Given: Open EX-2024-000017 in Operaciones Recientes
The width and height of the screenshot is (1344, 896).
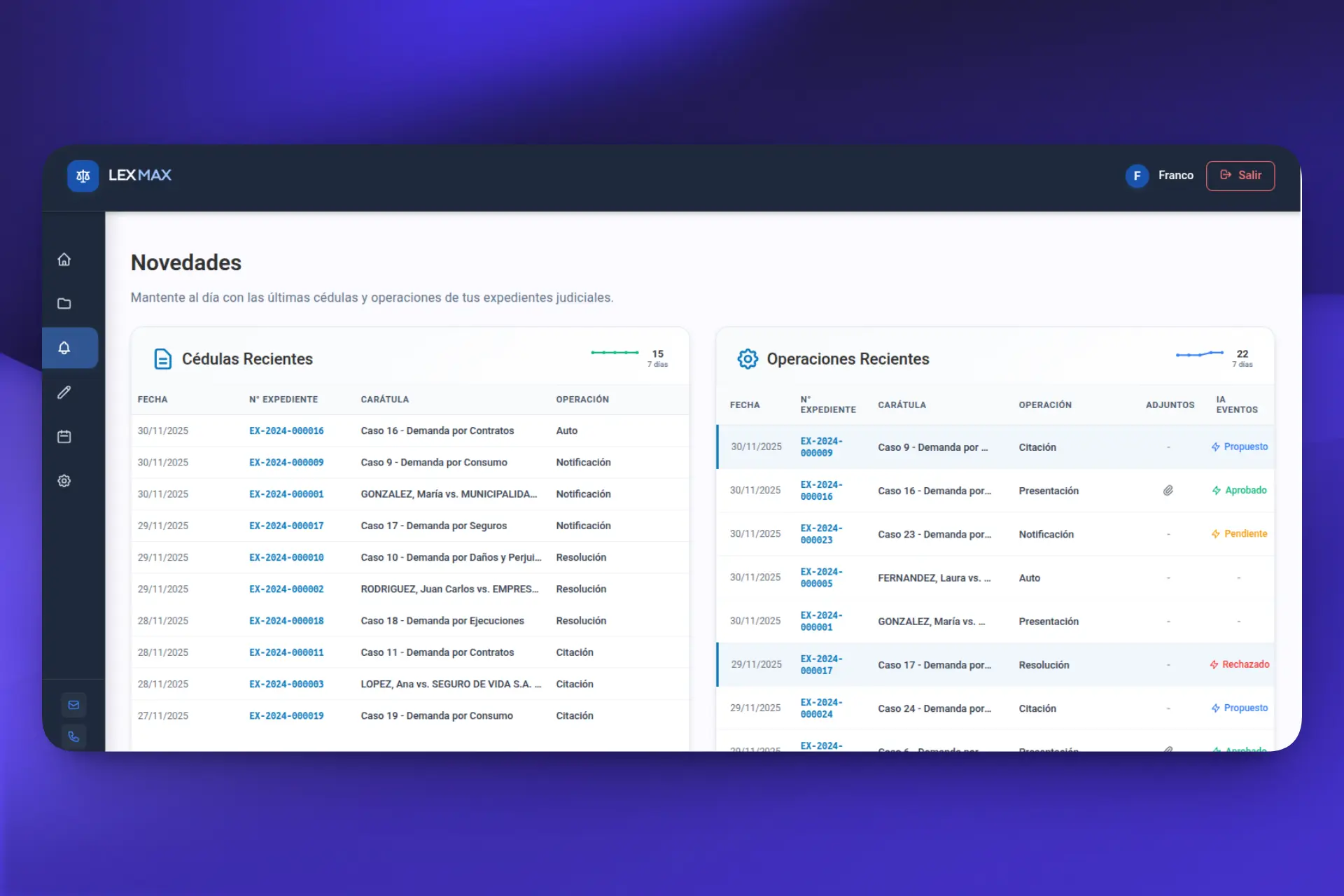Looking at the screenshot, I should 822,665.
